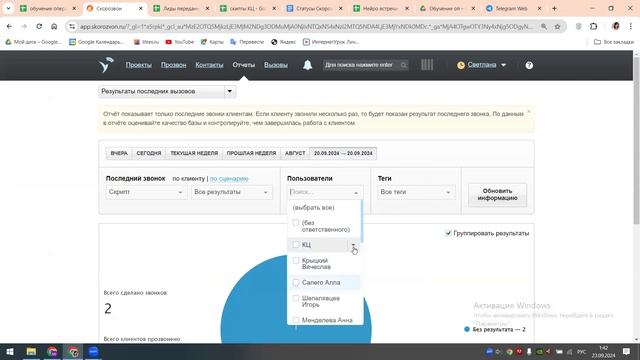
Task: Check Шепелявцев Игорь user
Action: click(x=296, y=298)
